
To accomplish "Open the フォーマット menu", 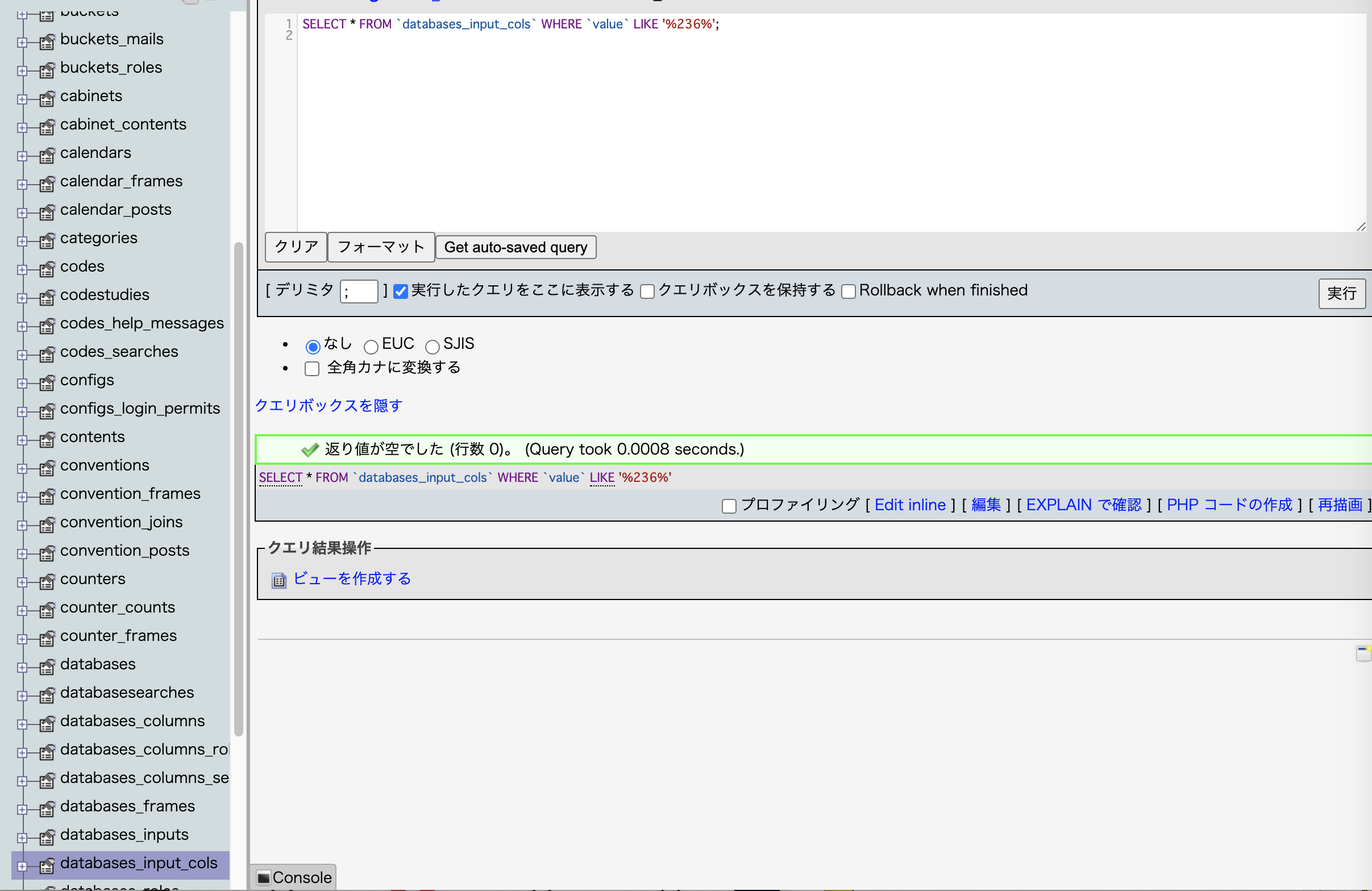I will 381,247.
